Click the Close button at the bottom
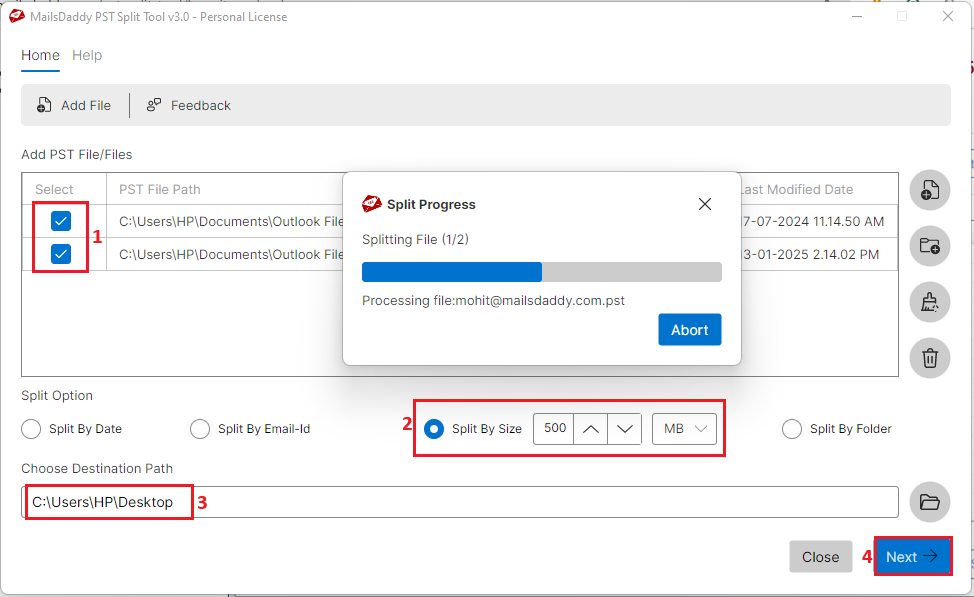This screenshot has width=974, height=597. [821, 557]
